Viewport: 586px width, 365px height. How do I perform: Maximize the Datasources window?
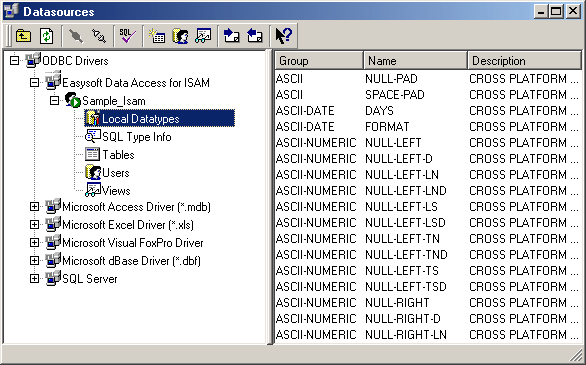[556, 11]
